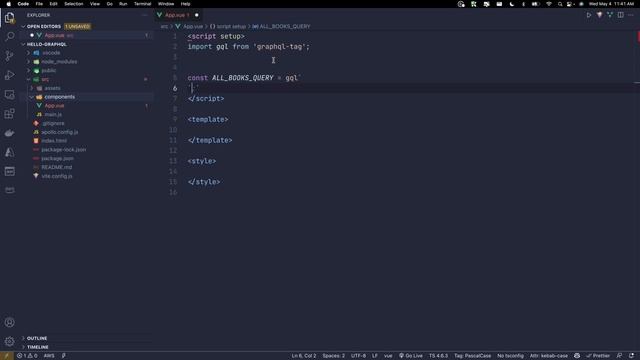Click UTF-8 encoding in status bar
640x360 pixels.
(358, 356)
